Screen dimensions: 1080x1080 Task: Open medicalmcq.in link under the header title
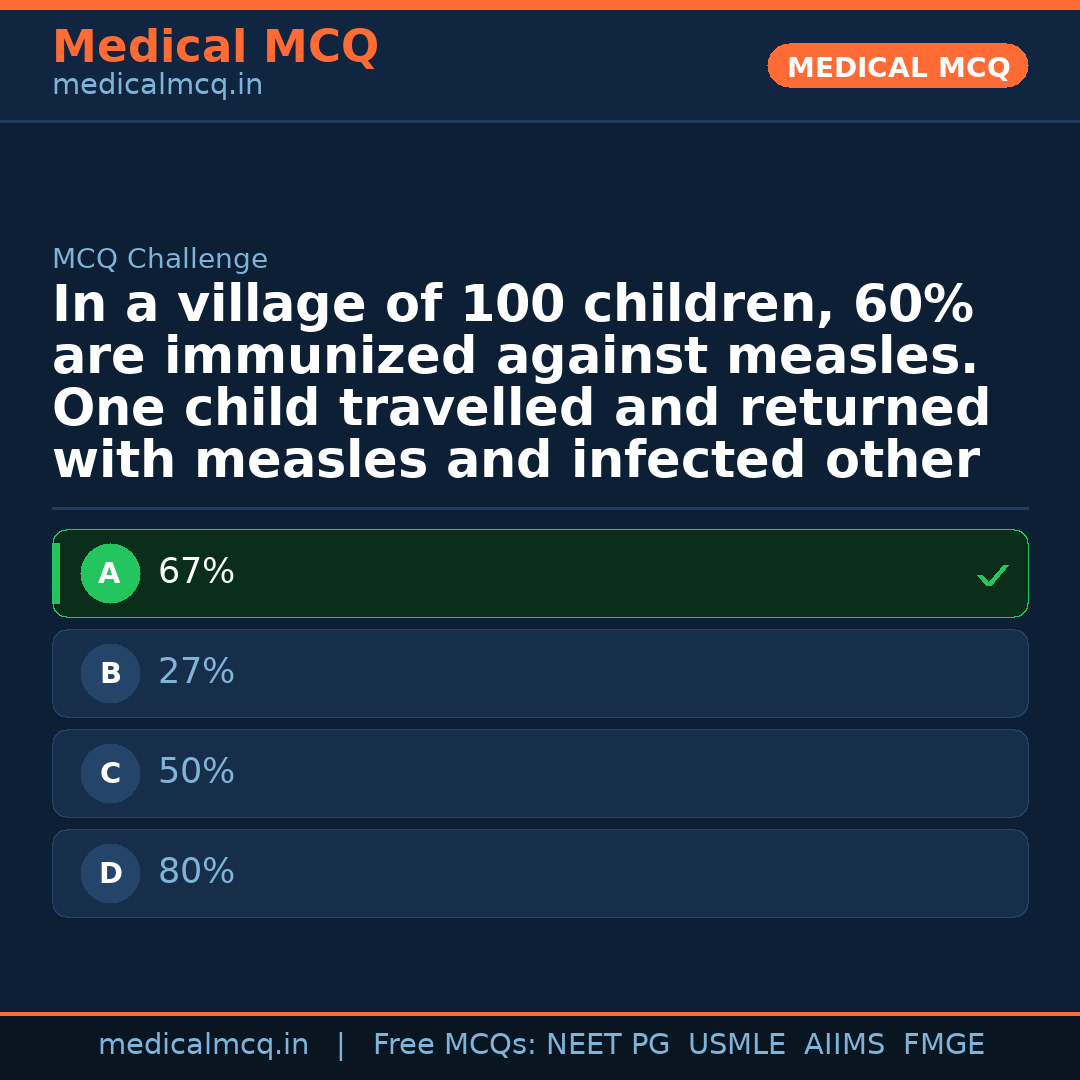click(x=157, y=86)
